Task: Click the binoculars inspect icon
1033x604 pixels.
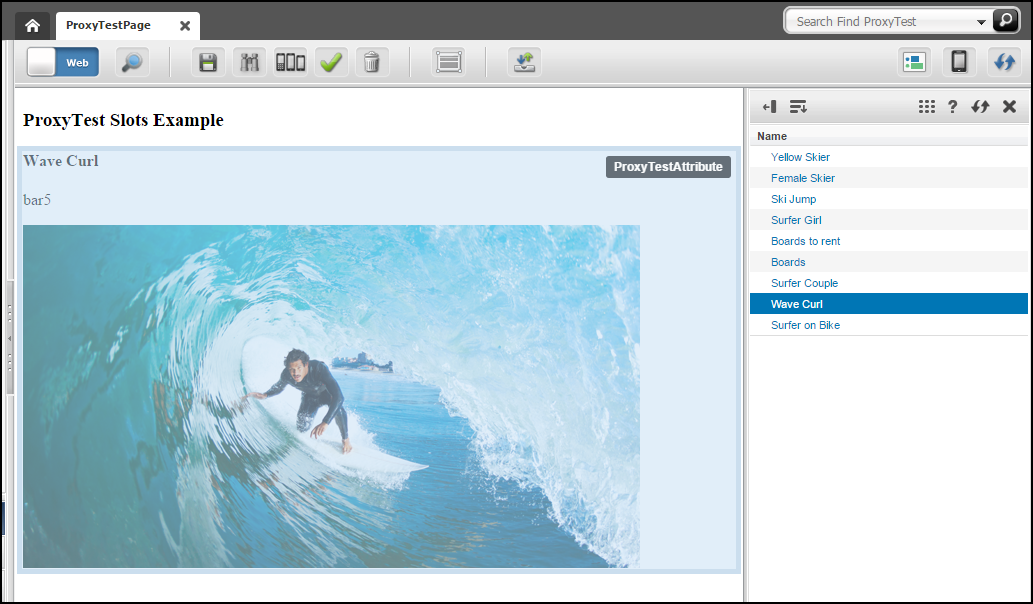Action: 249,62
